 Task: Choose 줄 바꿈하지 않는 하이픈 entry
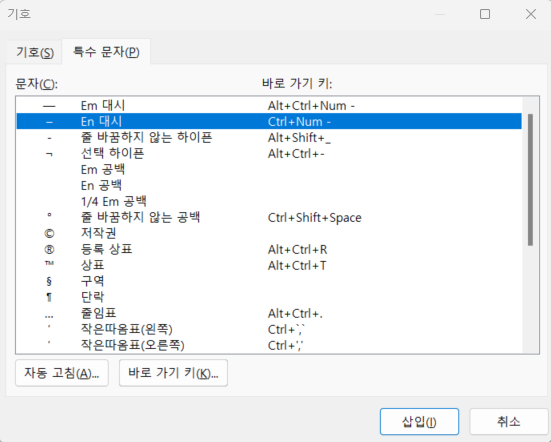(269, 137)
